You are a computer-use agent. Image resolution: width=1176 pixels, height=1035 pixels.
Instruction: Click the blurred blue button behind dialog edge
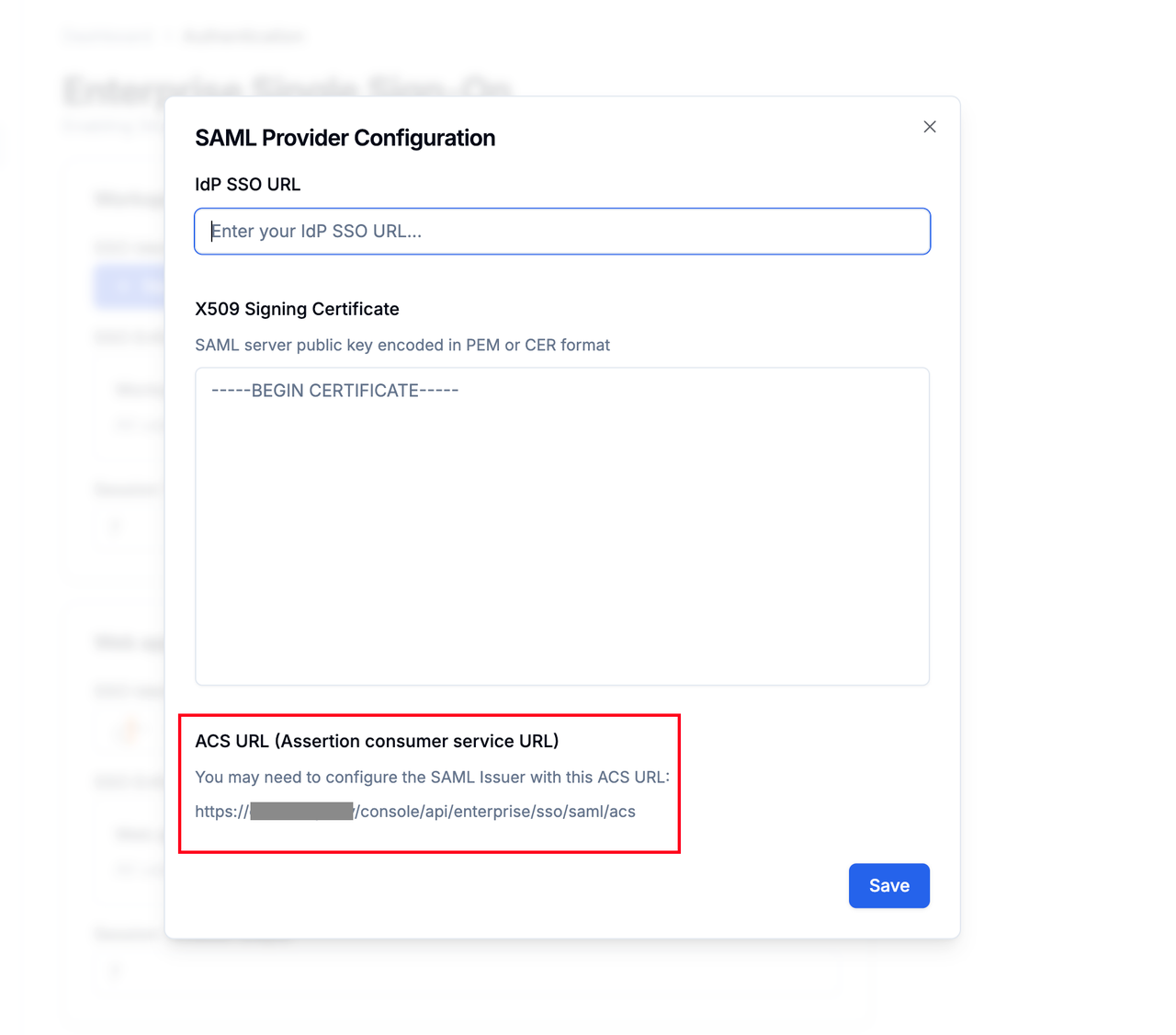(x=129, y=287)
